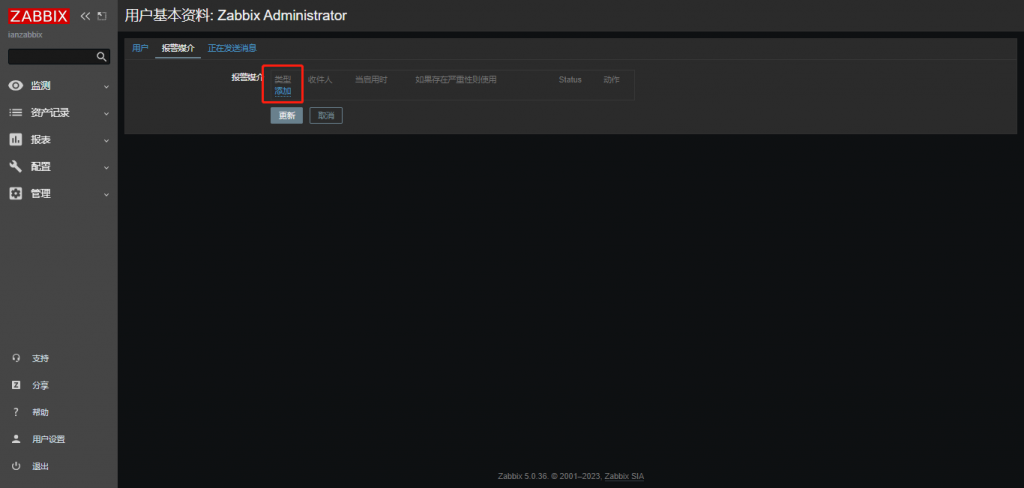Click the 报表 chart icon
This screenshot has height=488, width=1024.
pos(16,140)
